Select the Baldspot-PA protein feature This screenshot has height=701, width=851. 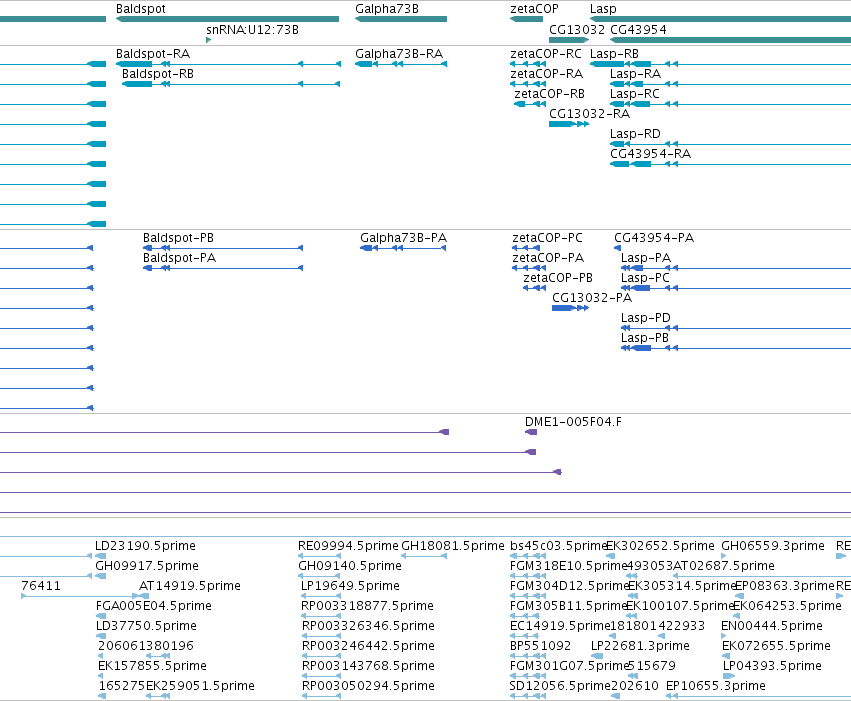(223, 268)
